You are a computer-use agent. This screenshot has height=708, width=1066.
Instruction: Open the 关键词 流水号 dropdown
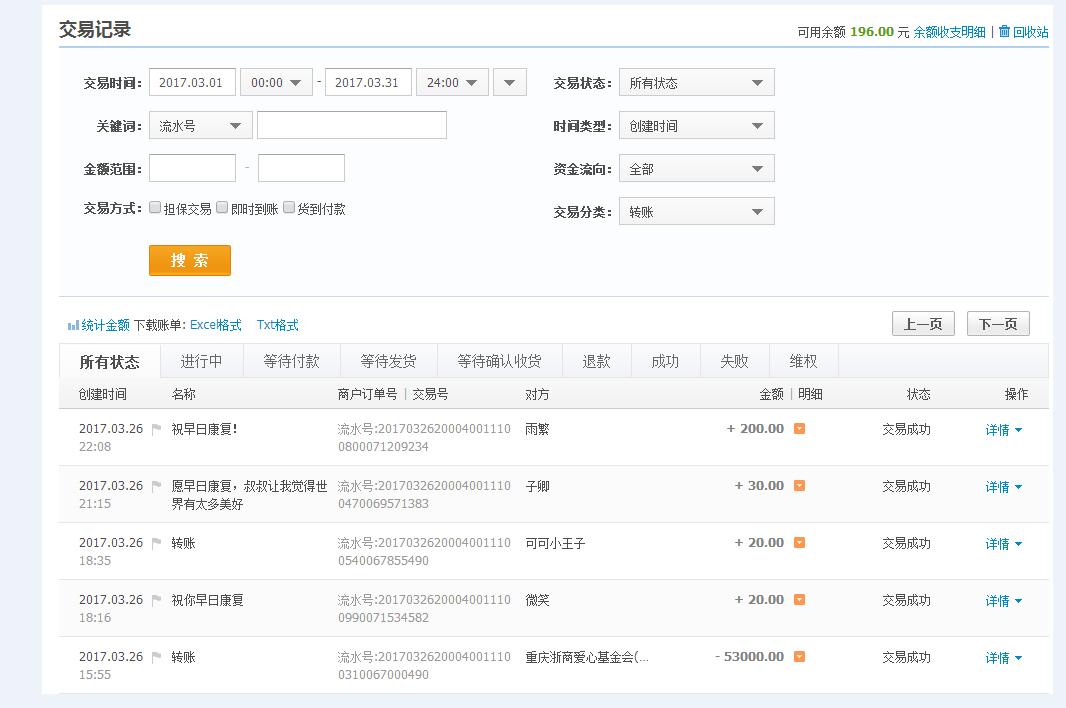point(201,126)
